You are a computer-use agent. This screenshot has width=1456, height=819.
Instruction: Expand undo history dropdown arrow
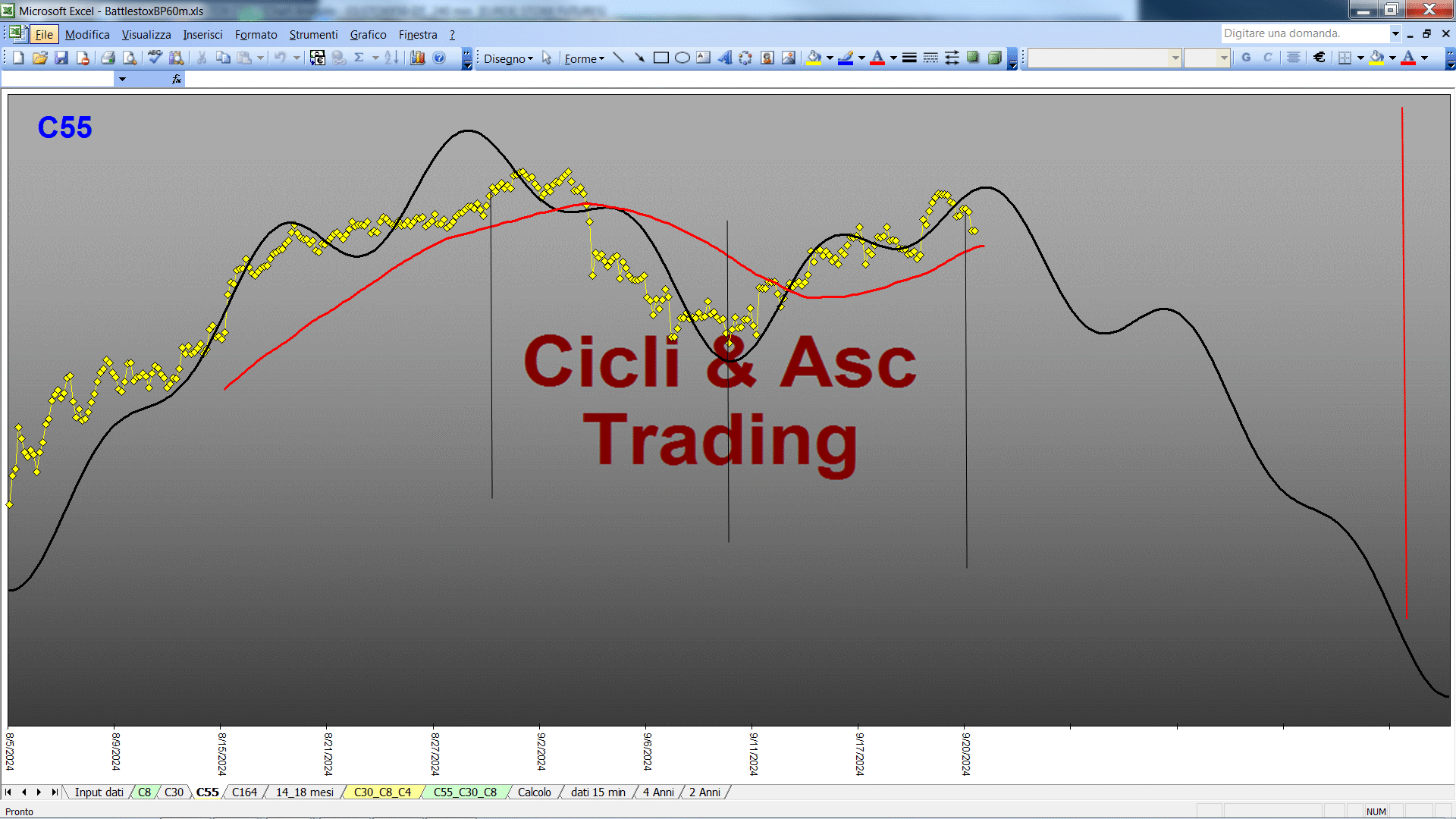297,58
